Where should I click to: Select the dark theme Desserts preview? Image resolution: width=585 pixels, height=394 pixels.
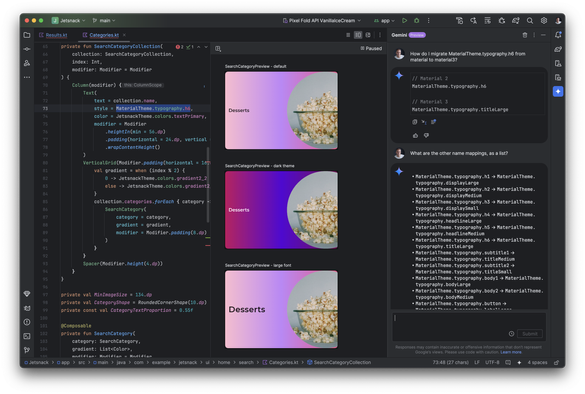click(x=281, y=210)
